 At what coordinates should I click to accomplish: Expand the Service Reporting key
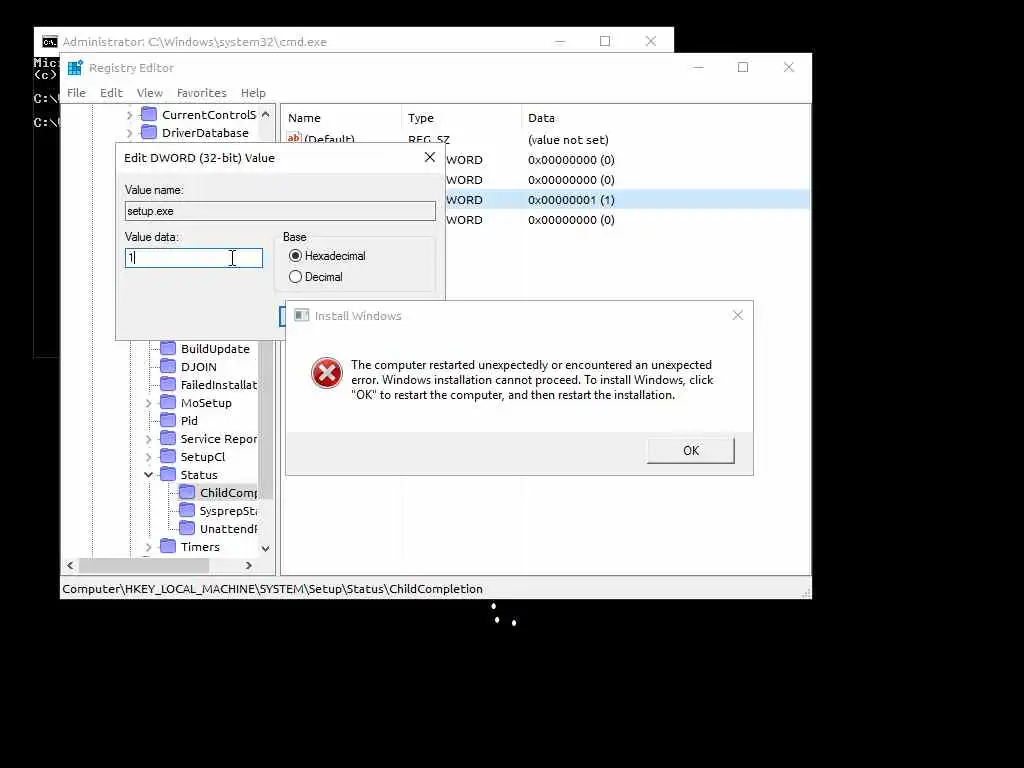pos(148,439)
